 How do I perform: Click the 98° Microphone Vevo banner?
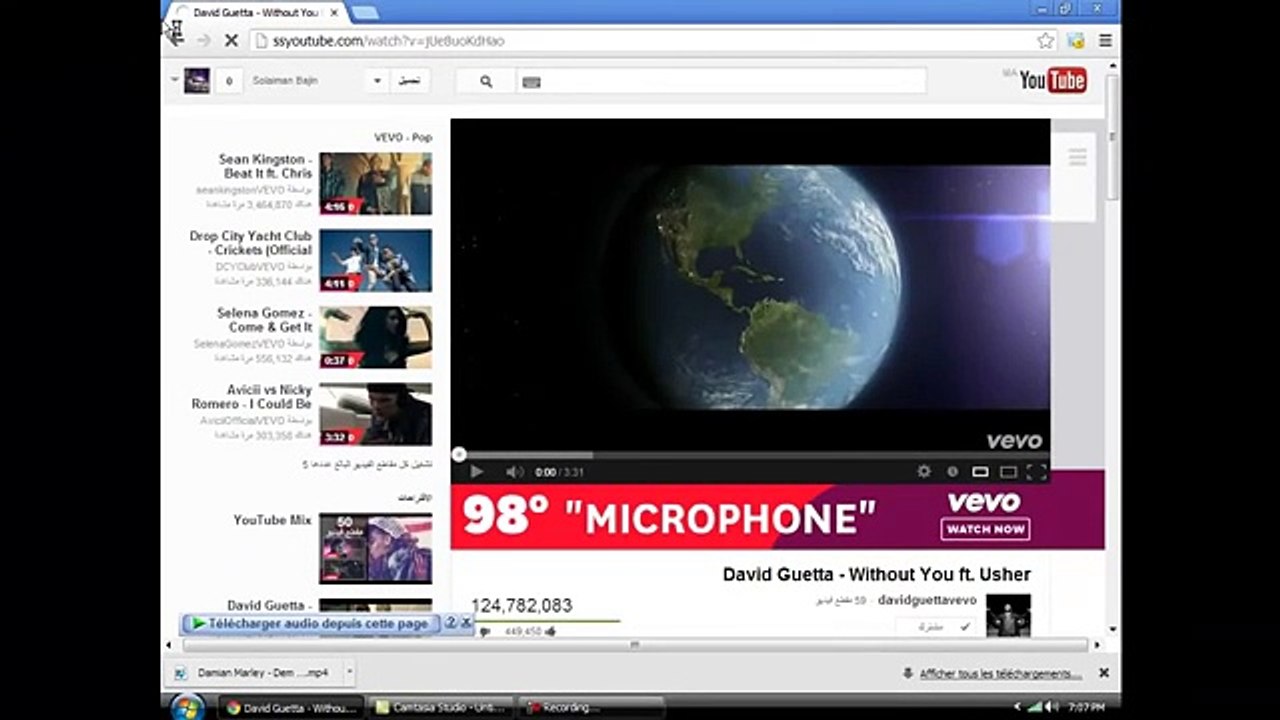tap(777, 517)
